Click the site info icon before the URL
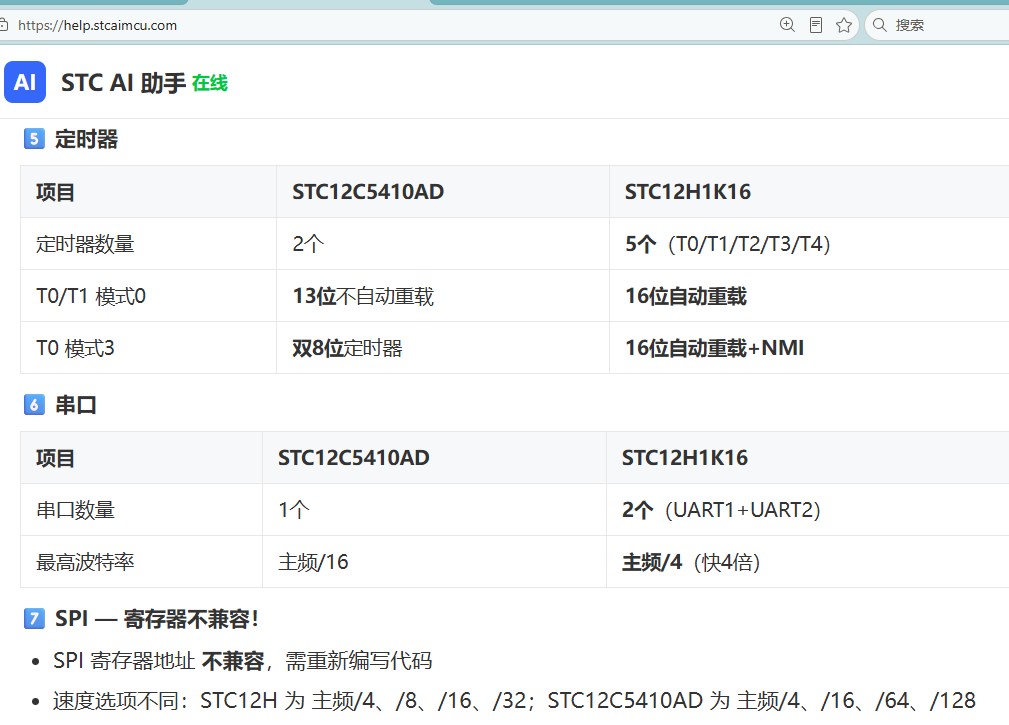Viewport: 1009px width, 725px height. coord(3,25)
